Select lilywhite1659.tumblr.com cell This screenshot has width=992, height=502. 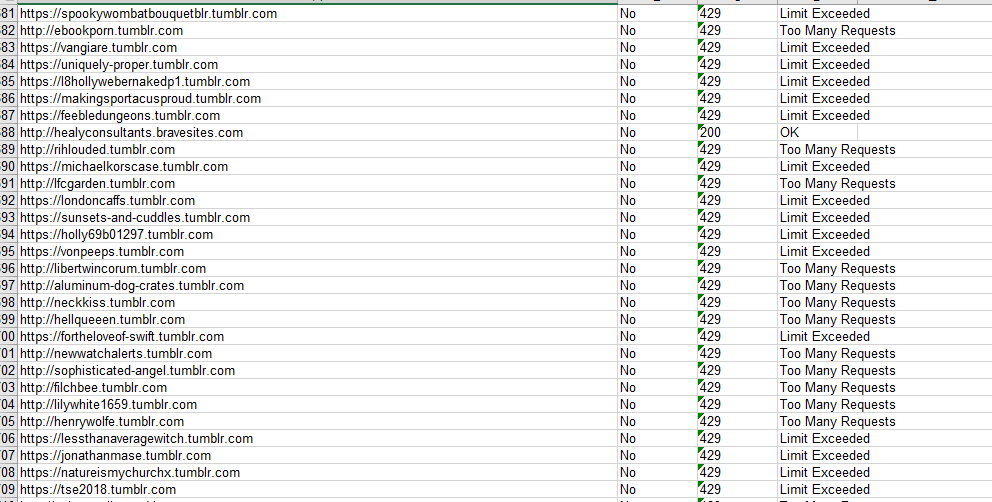point(318,405)
